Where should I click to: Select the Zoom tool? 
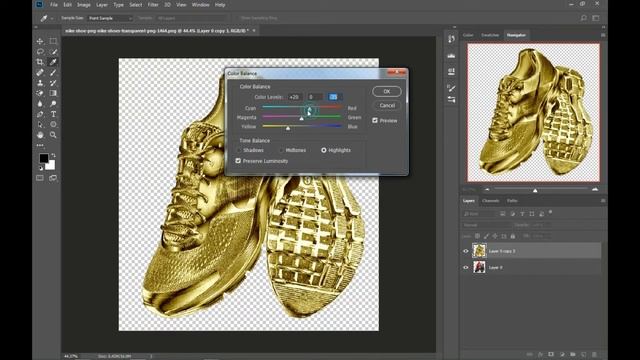pos(53,135)
